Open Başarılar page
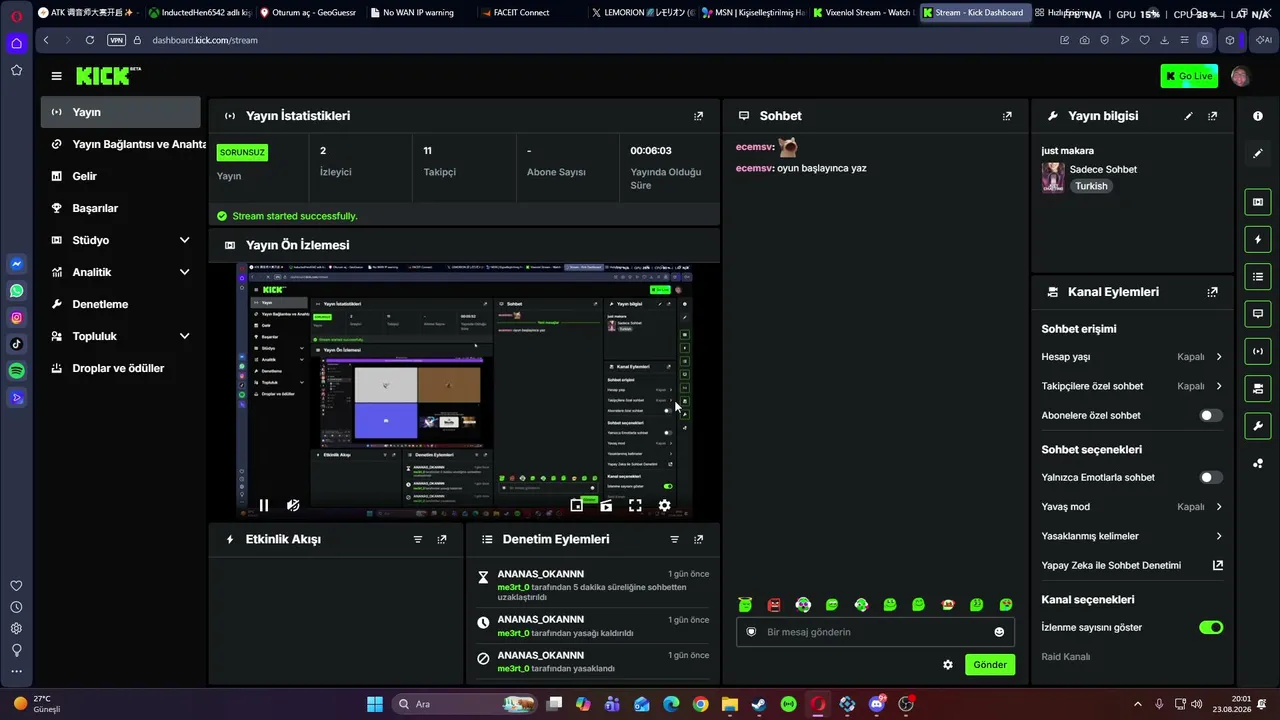The width and height of the screenshot is (1280, 720). [x=121, y=208]
